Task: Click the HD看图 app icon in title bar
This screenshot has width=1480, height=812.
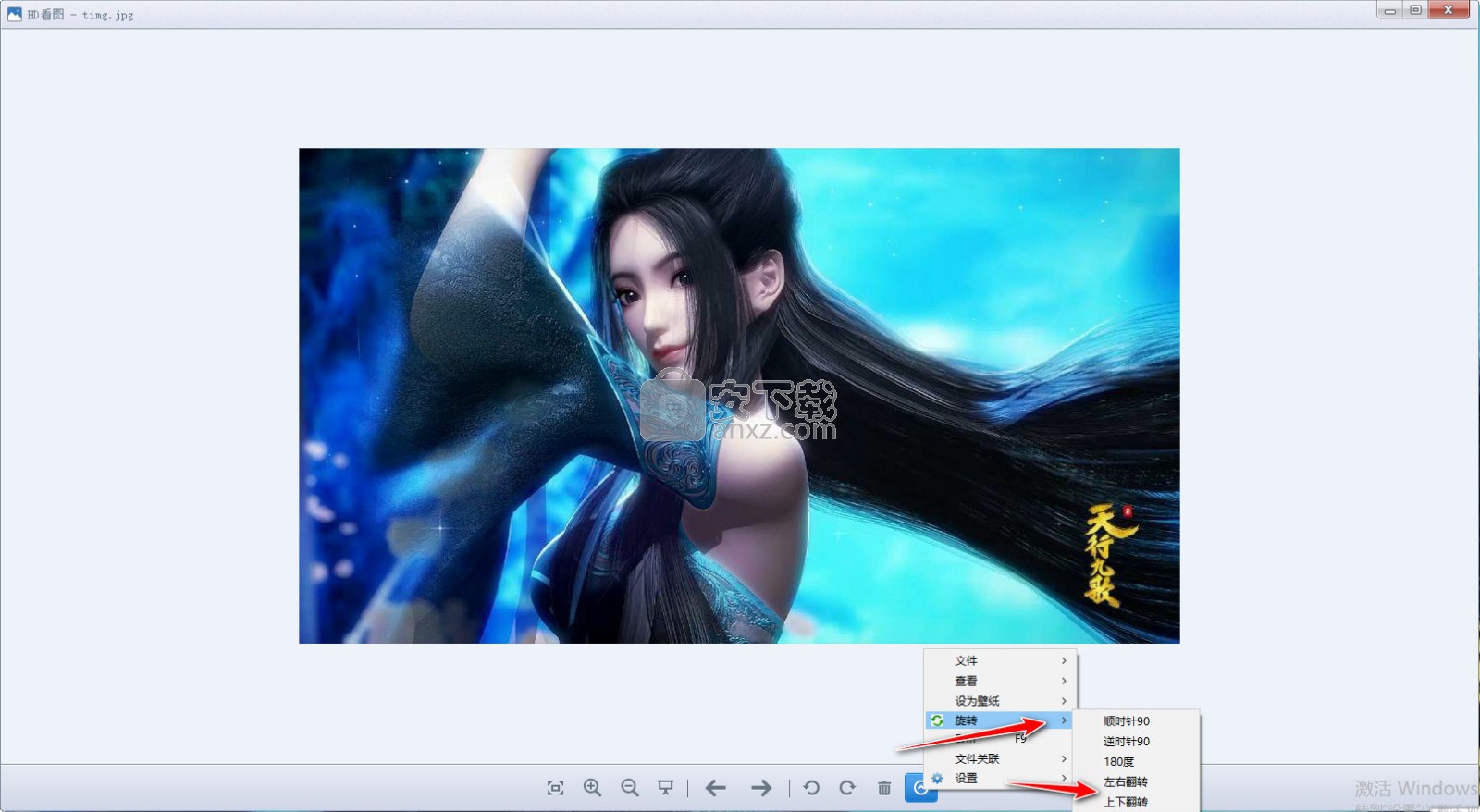Action: (x=14, y=14)
